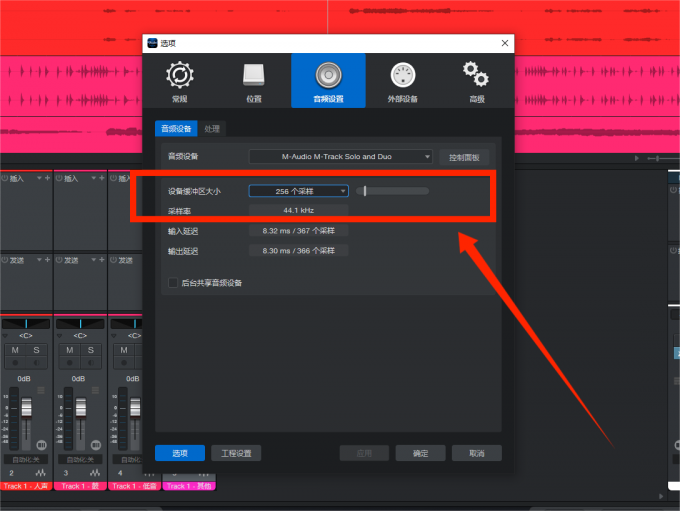
Task: Toggle sends power on channel 3 鼓
Action: pyautogui.click(x=59, y=260)
